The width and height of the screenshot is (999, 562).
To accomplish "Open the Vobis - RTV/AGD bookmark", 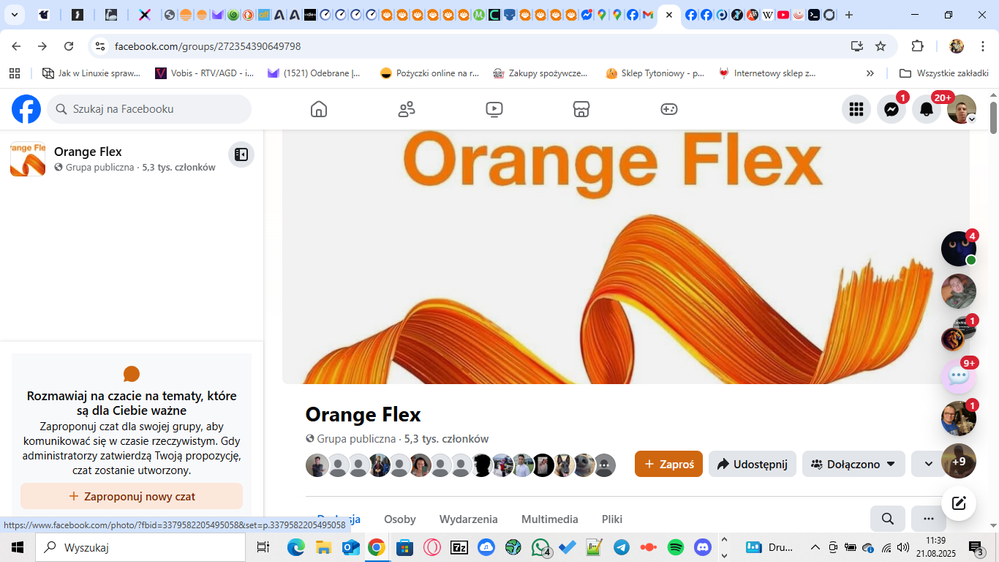I will pyautogui.click(x=205, y=73).
